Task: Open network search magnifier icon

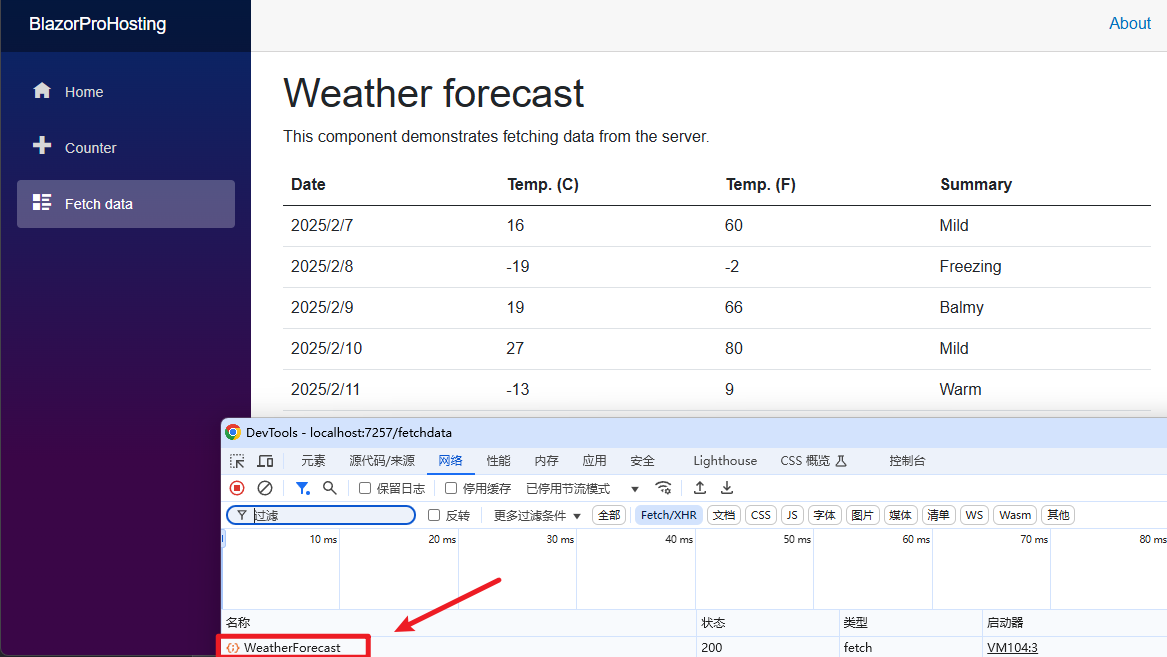Action: [330, 488]
